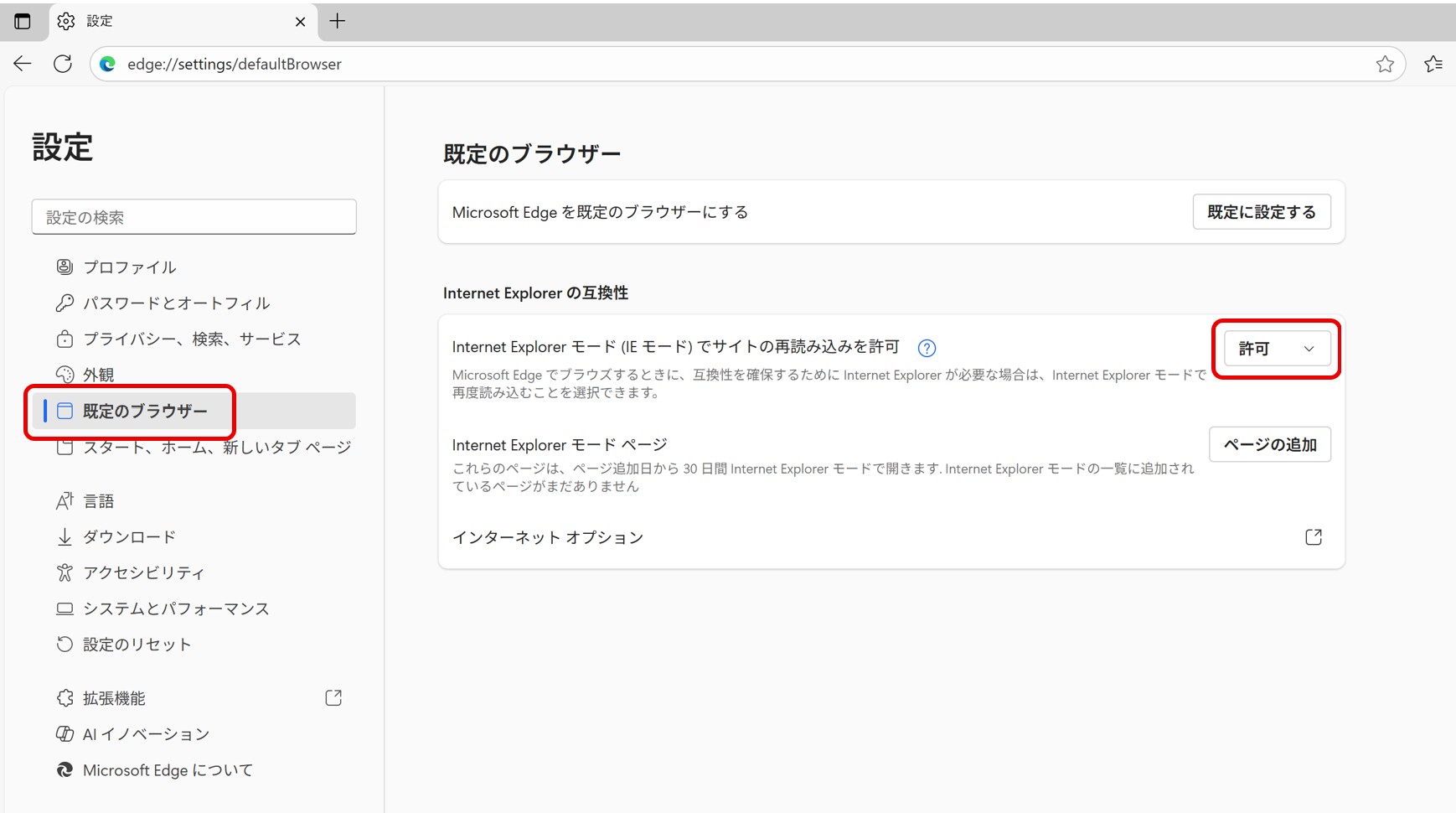
Task: Open ダウンロード settings page
Action: 129,537
